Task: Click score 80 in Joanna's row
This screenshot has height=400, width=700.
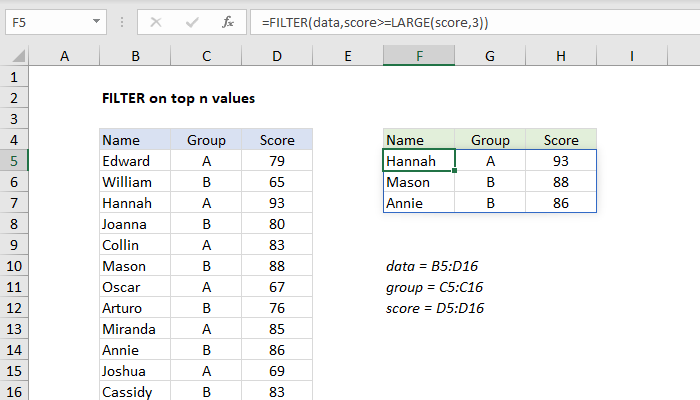Action: [277, 224]
